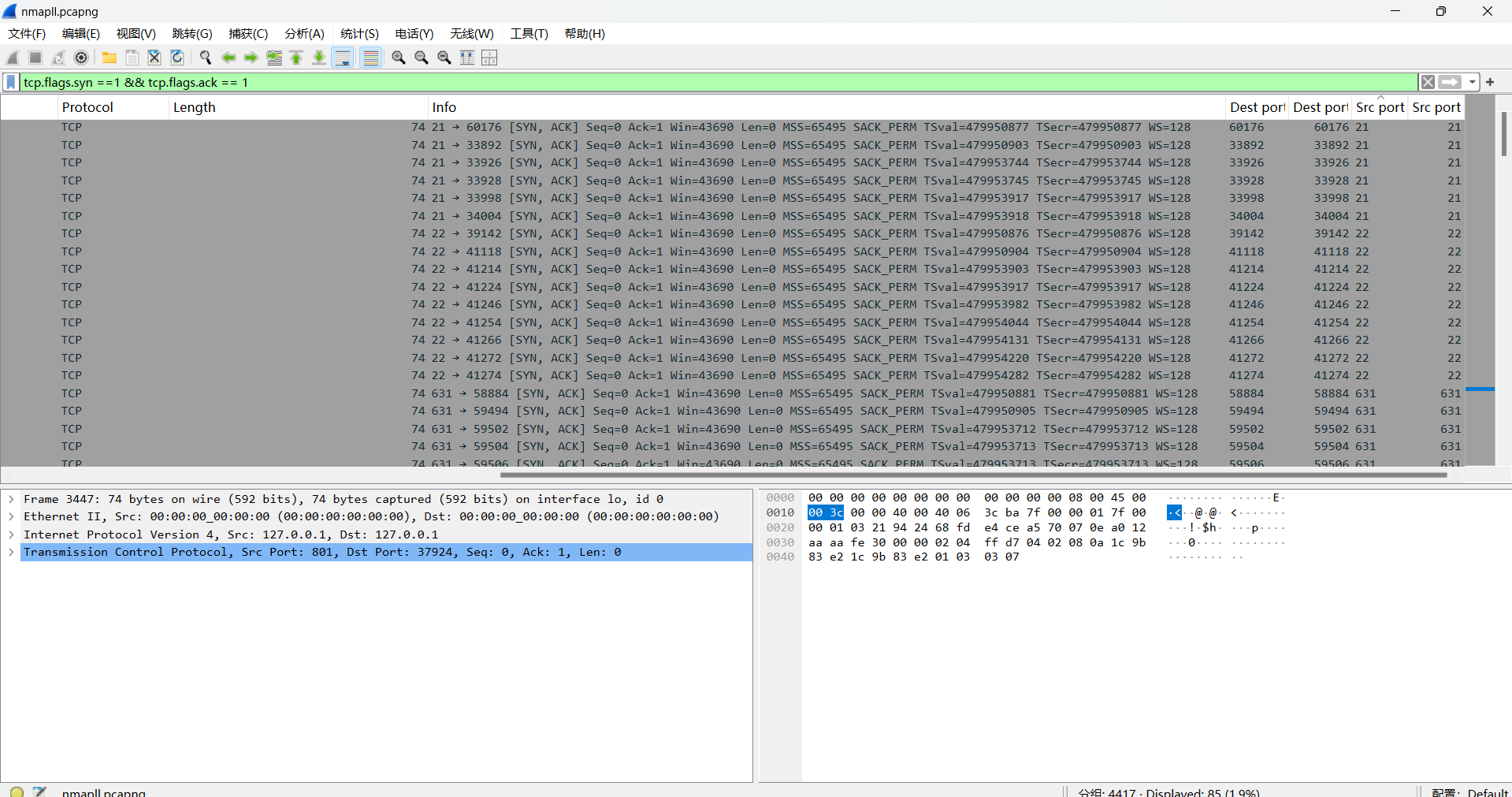Open capture options gear icon
The width and height of the screenshot is (1512, 797).
click(x=81, y=58)
